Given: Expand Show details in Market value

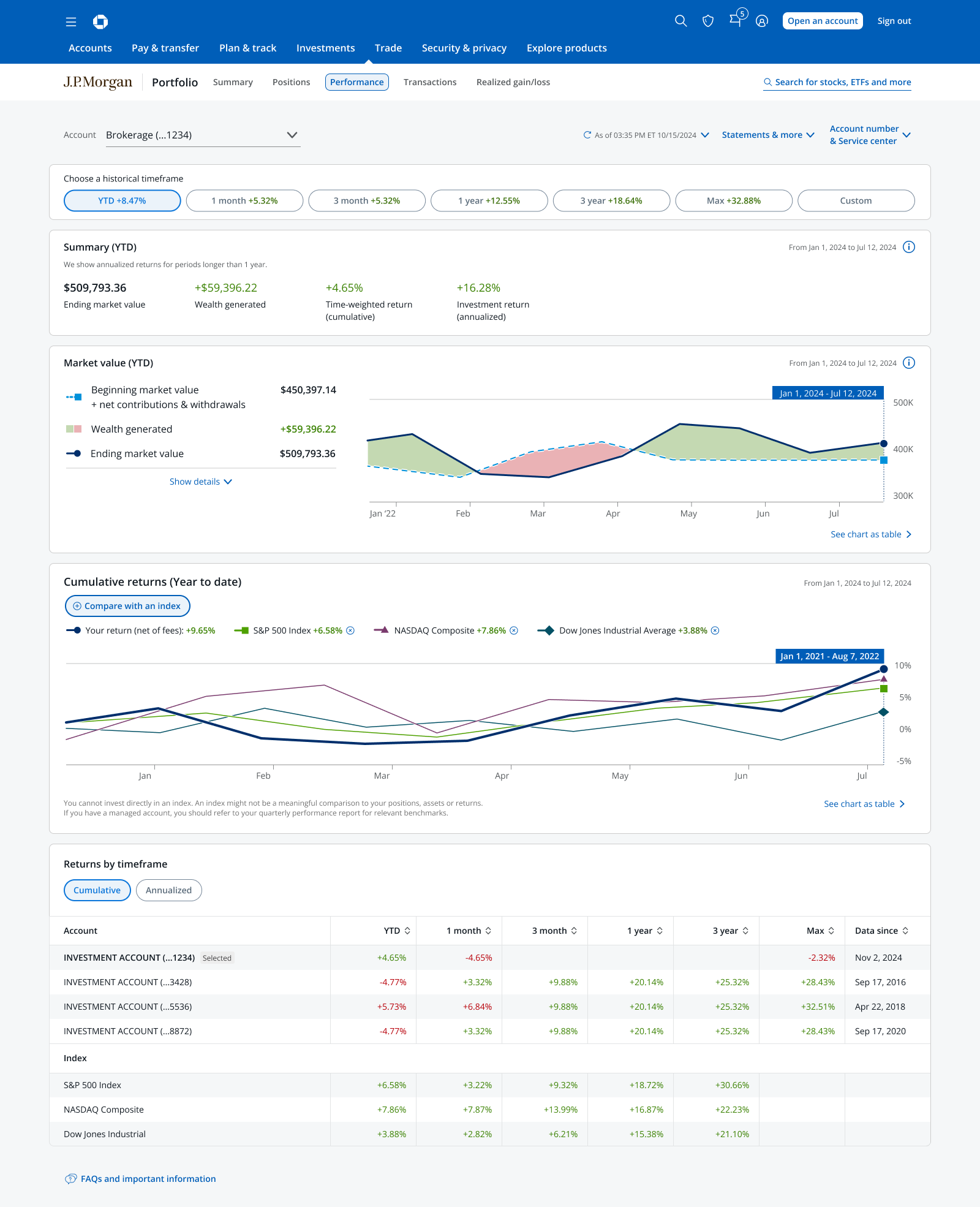Looking at the screenshot, I should coord(201,482).
